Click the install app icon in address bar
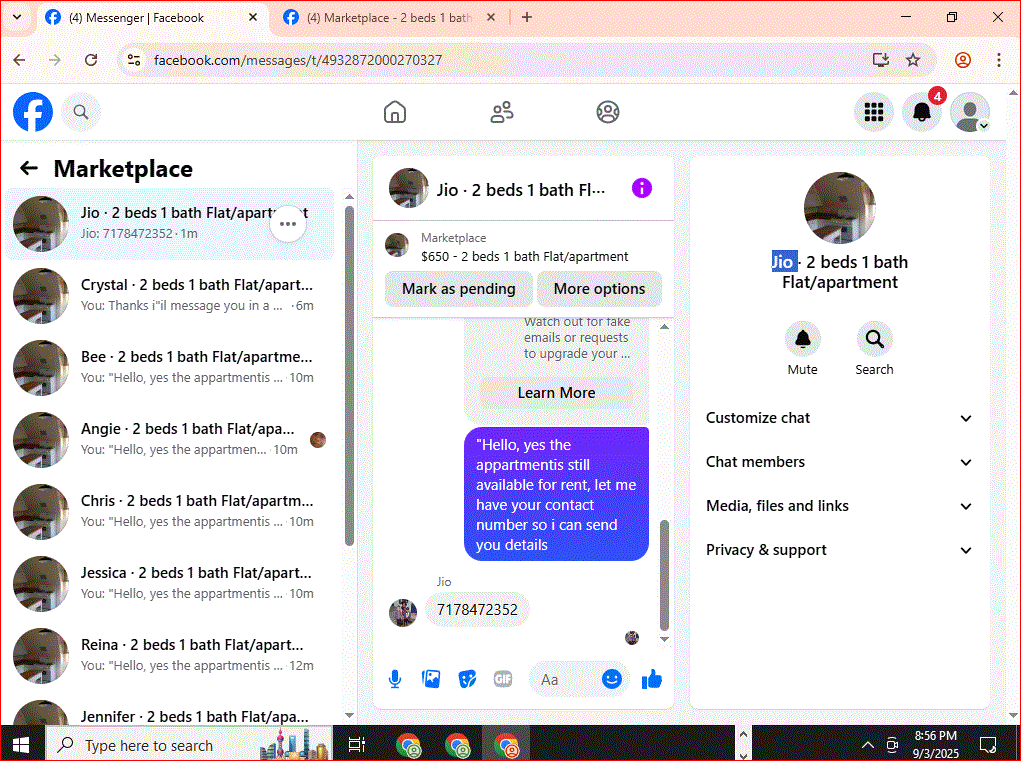1021x761 pixels. (x=880, y=60)
